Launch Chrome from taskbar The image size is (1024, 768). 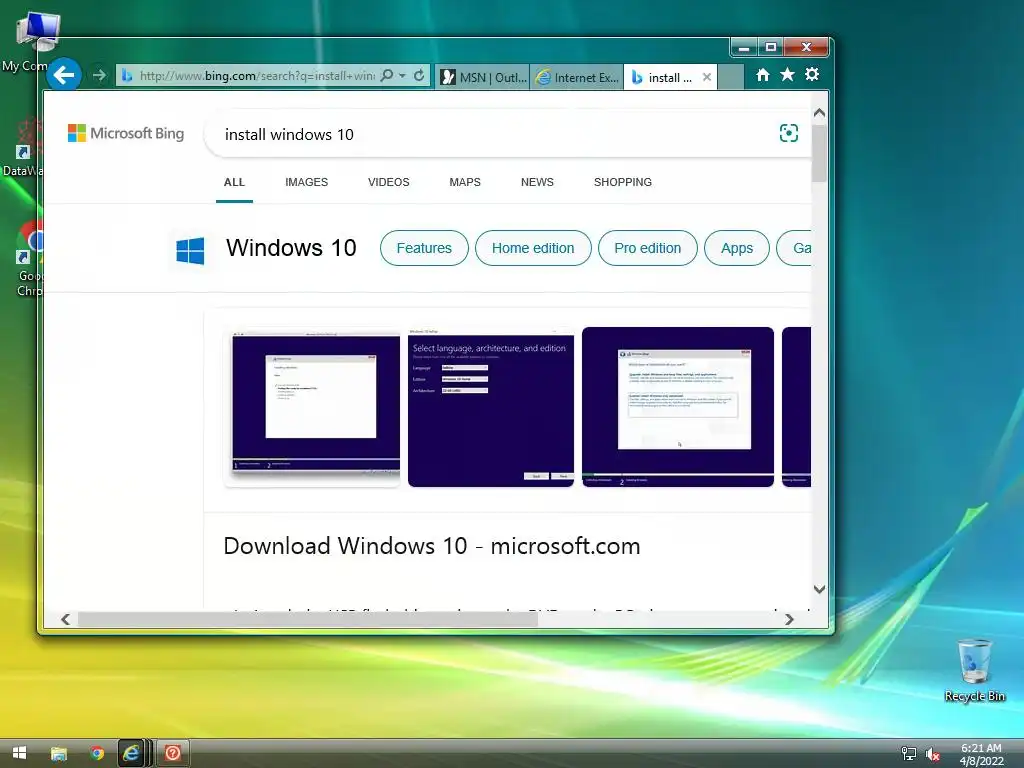pyautogui.click(x=97, y=754)
